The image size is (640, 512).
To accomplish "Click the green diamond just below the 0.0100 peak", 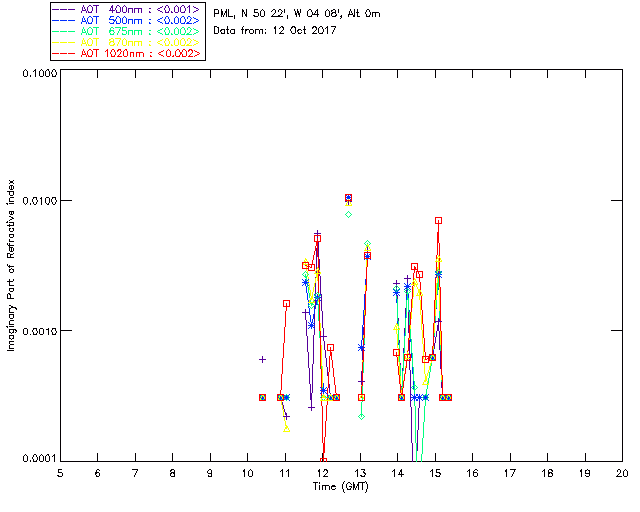I will click(348, 214).
